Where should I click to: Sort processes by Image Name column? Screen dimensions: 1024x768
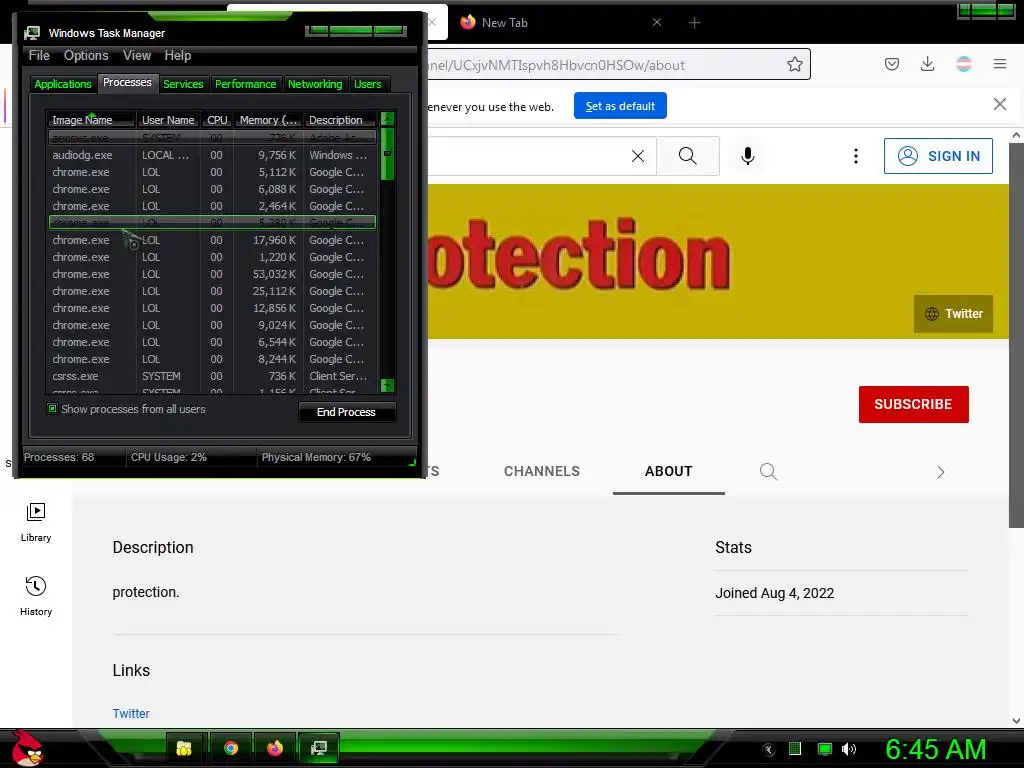pos(91,120)
